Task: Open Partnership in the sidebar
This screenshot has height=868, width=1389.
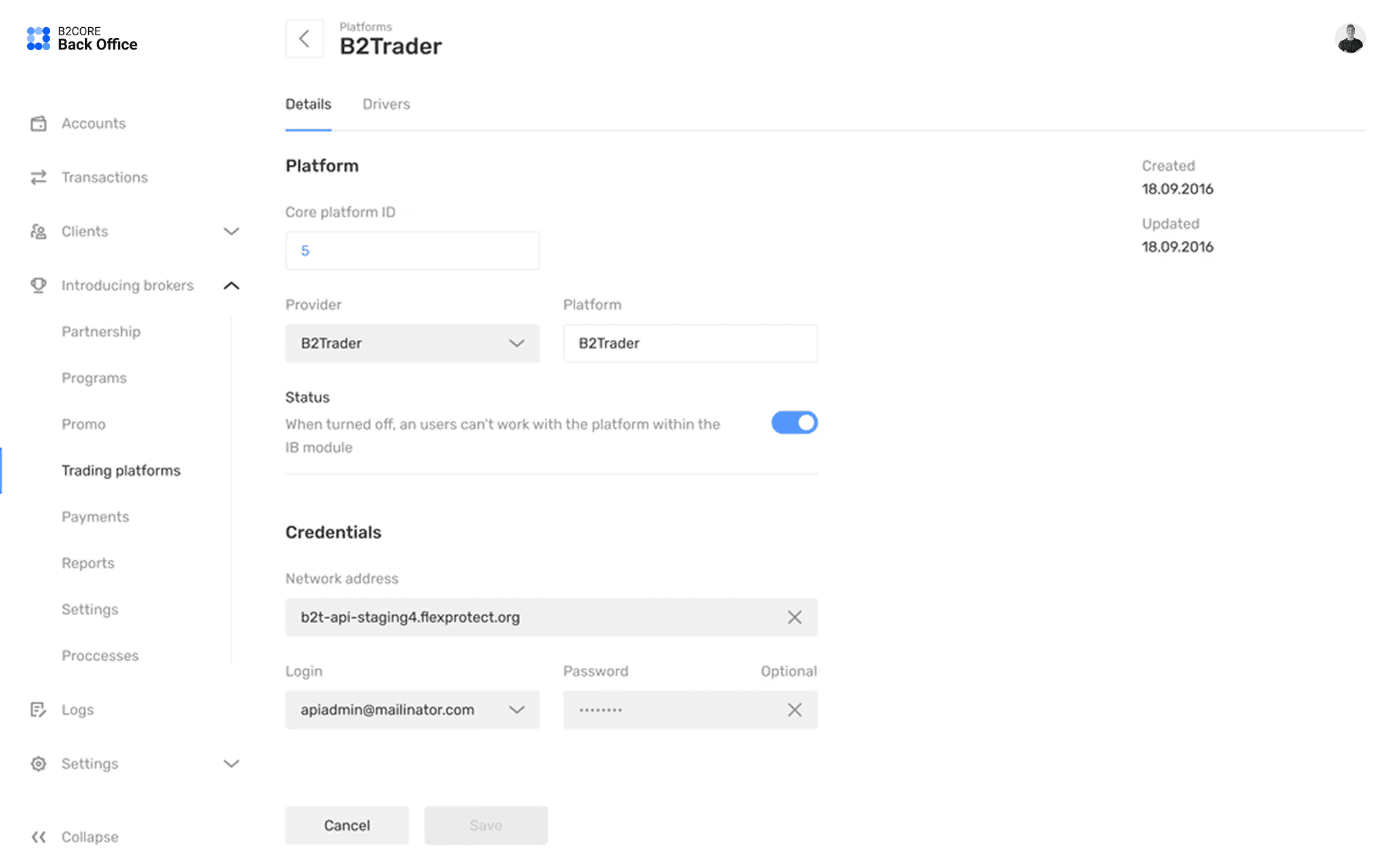Action: [101, 332]
